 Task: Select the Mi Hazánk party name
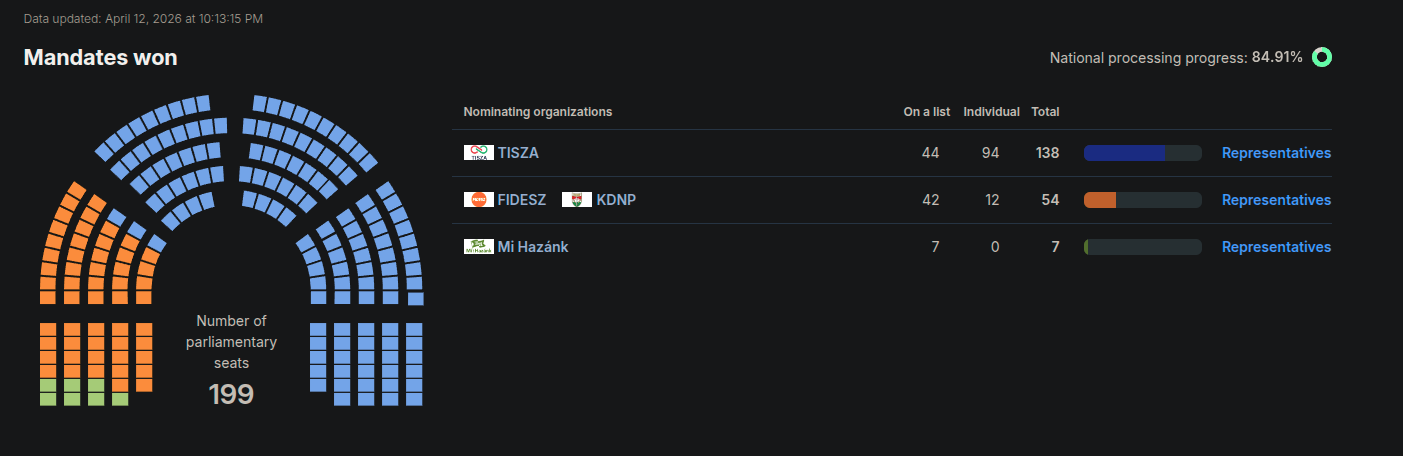[533, 247]
